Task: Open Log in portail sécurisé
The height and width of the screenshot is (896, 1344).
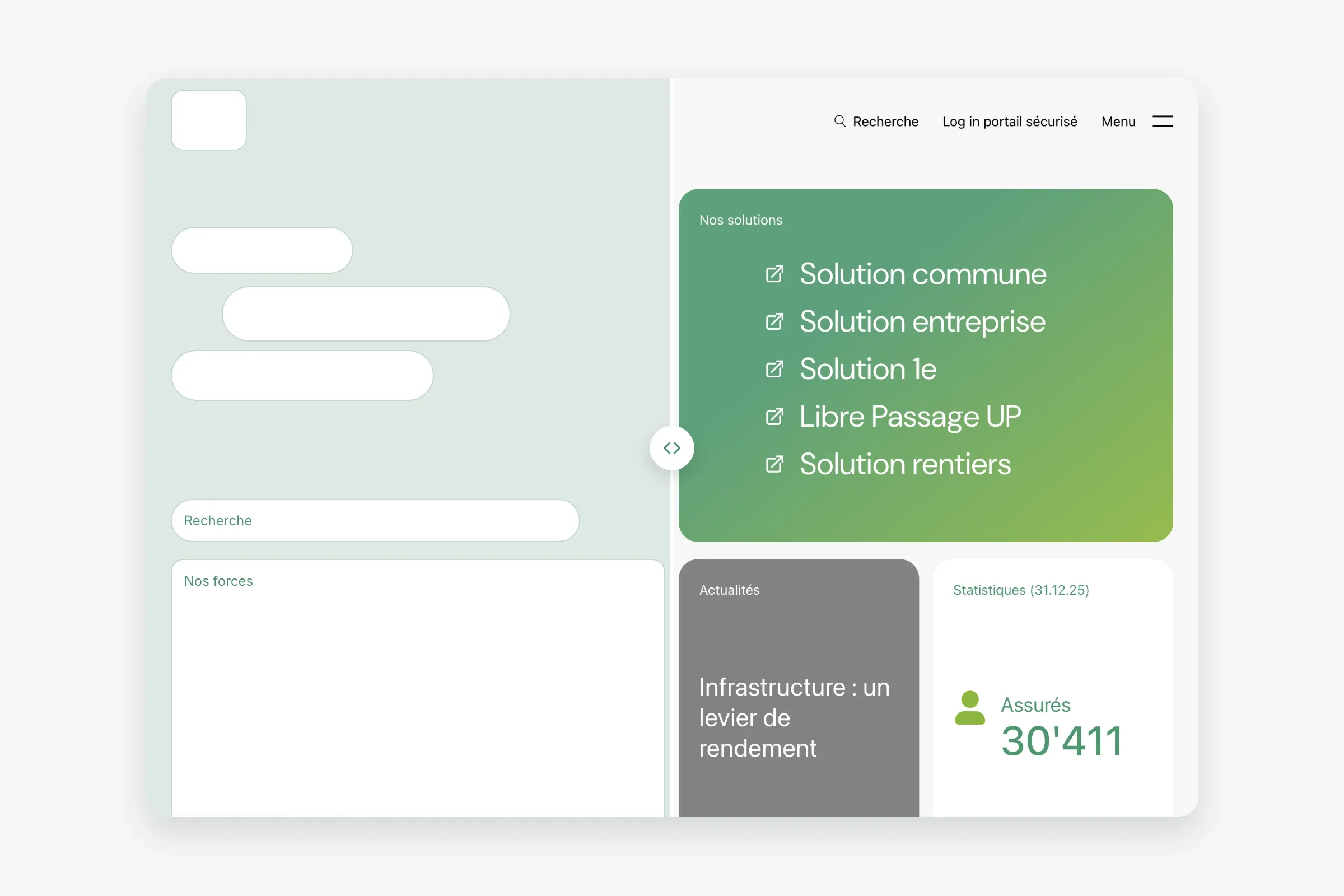Action: (x=1010, y=122)
